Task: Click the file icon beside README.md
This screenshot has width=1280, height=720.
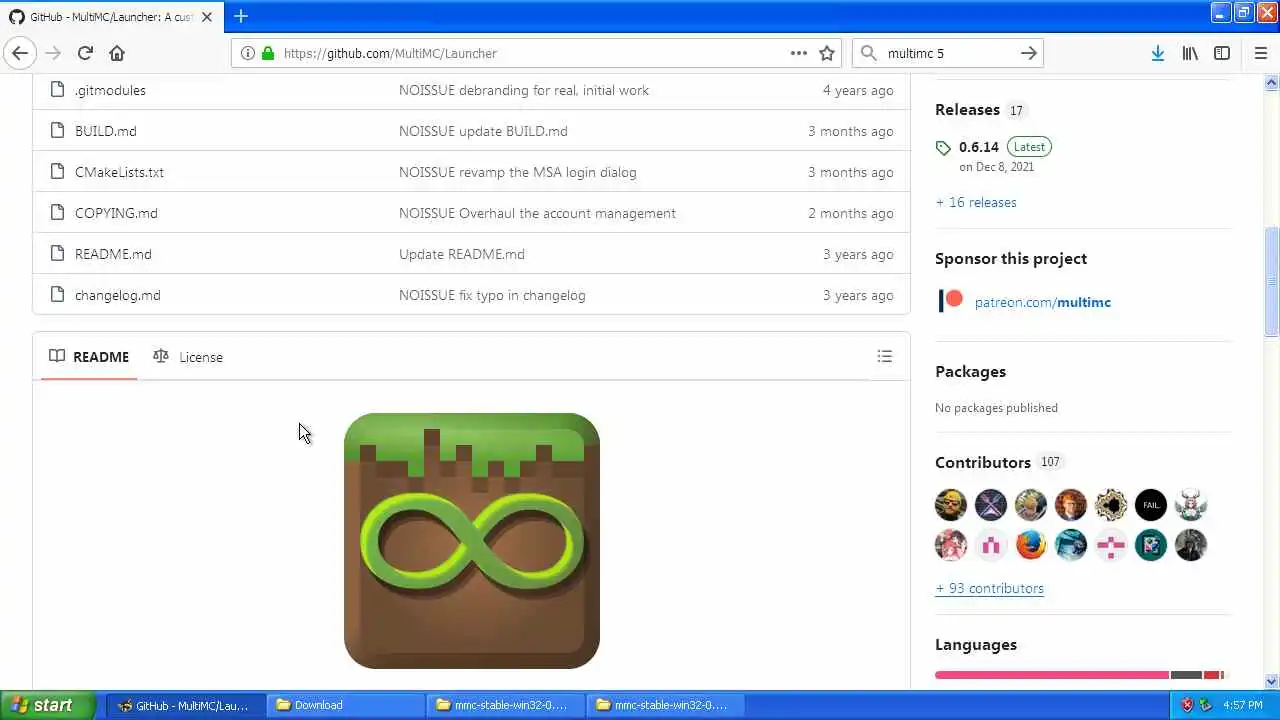Action: pyautogui.click(x=57, y=254)
